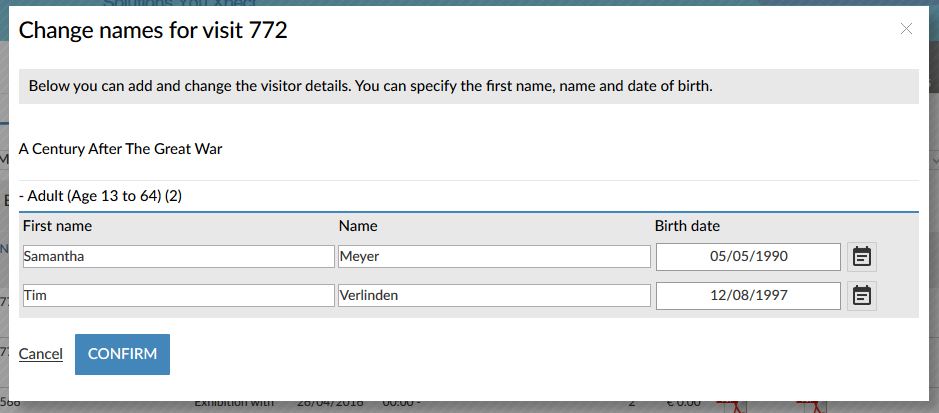Click the exhibition title A Century After The Great War
The image size is (939, 413).
click(x=120, y=149)
